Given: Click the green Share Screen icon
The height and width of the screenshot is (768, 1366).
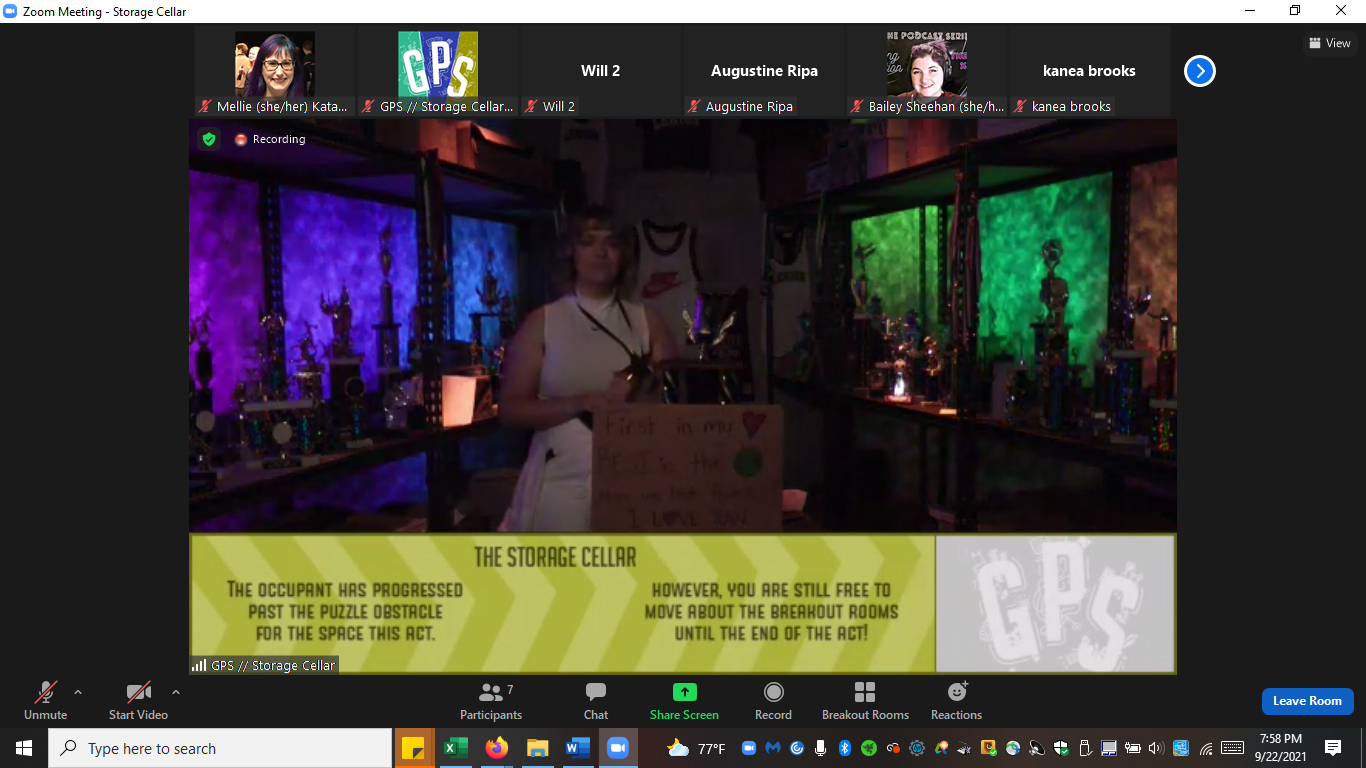Looking at the screenshot, I should pos(684,692).
